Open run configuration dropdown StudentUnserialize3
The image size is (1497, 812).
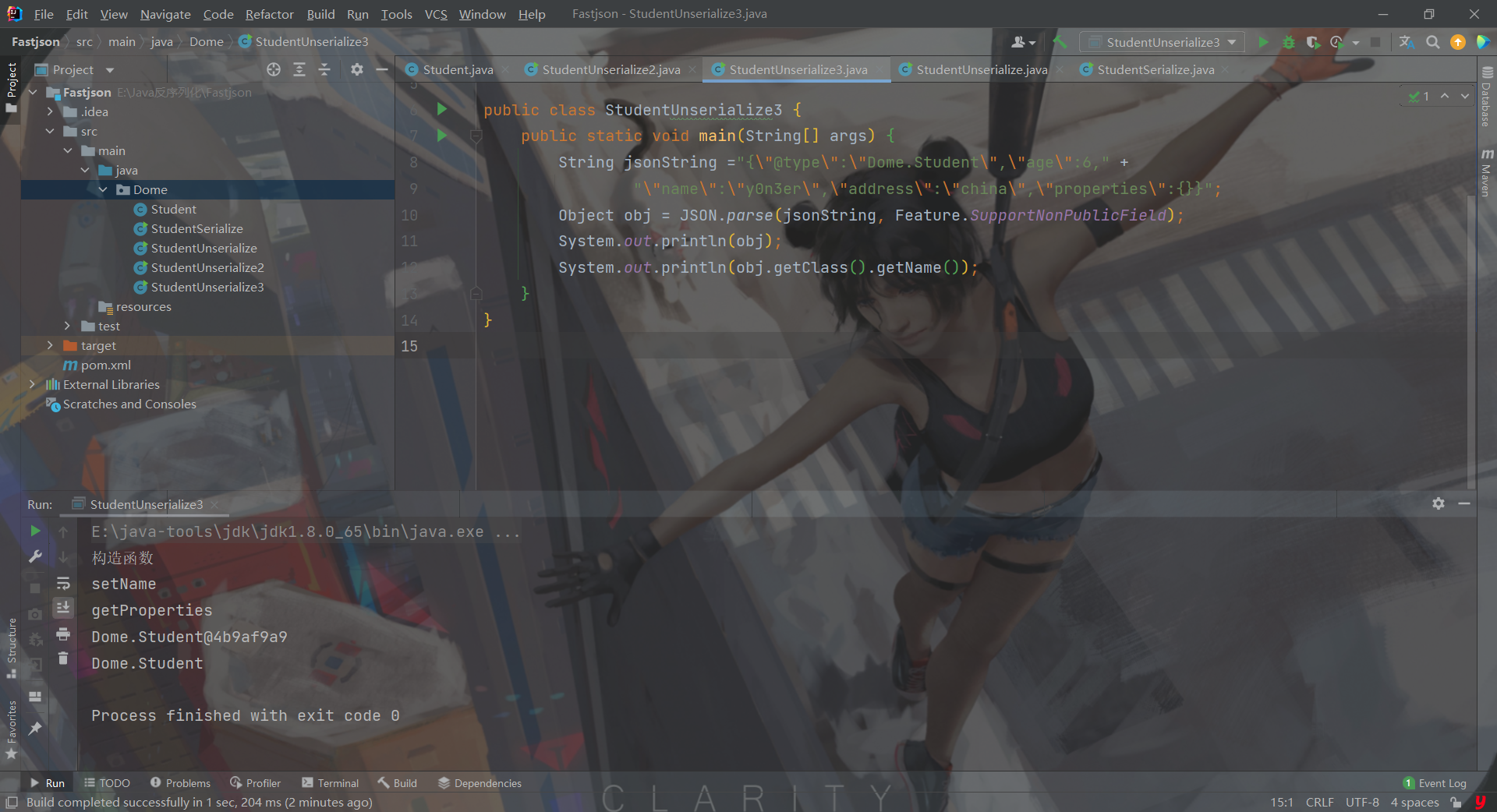point(1163,42)
